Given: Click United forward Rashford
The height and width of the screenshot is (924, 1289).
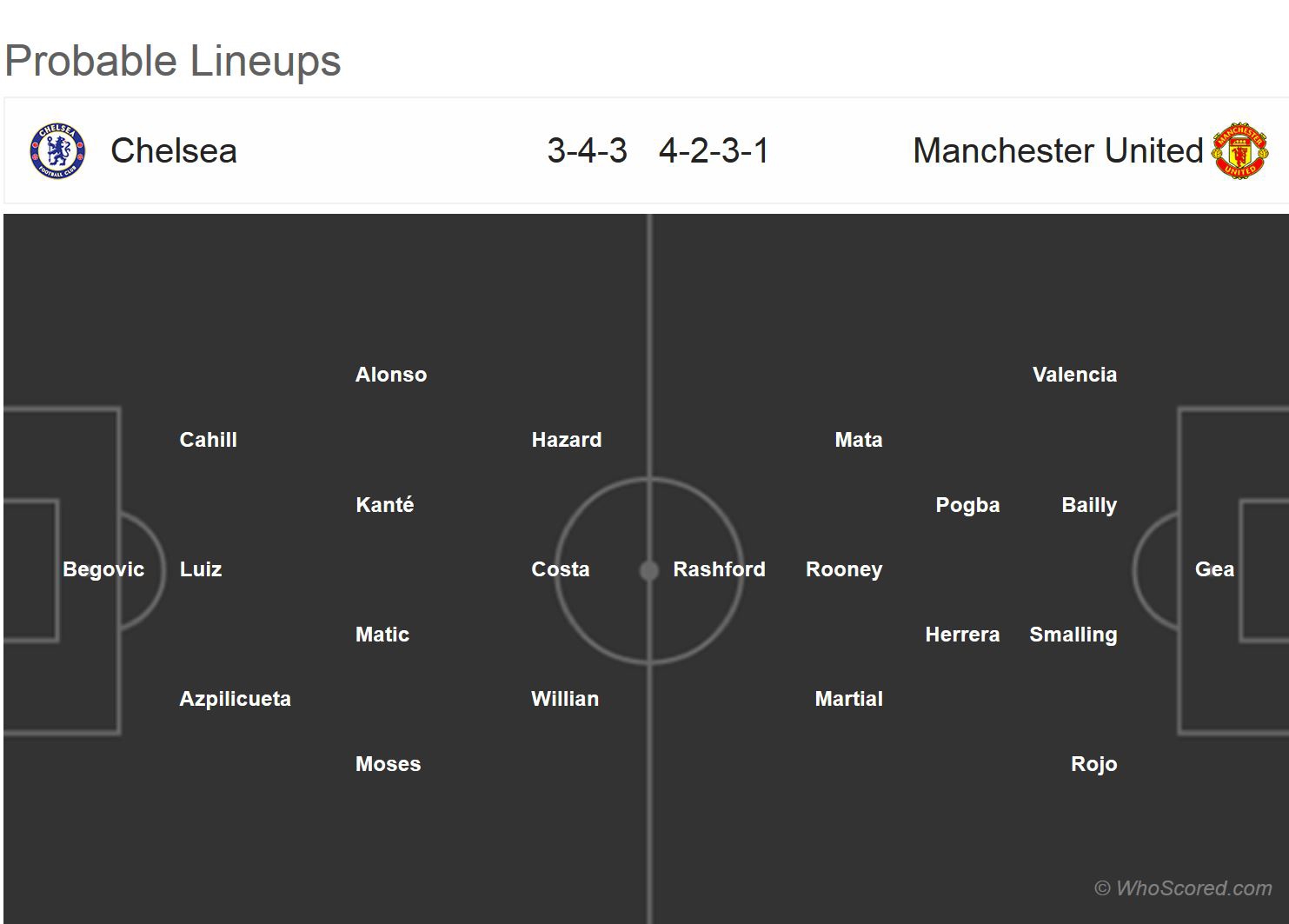Looking at the screenshot, I should pos(719,569).
